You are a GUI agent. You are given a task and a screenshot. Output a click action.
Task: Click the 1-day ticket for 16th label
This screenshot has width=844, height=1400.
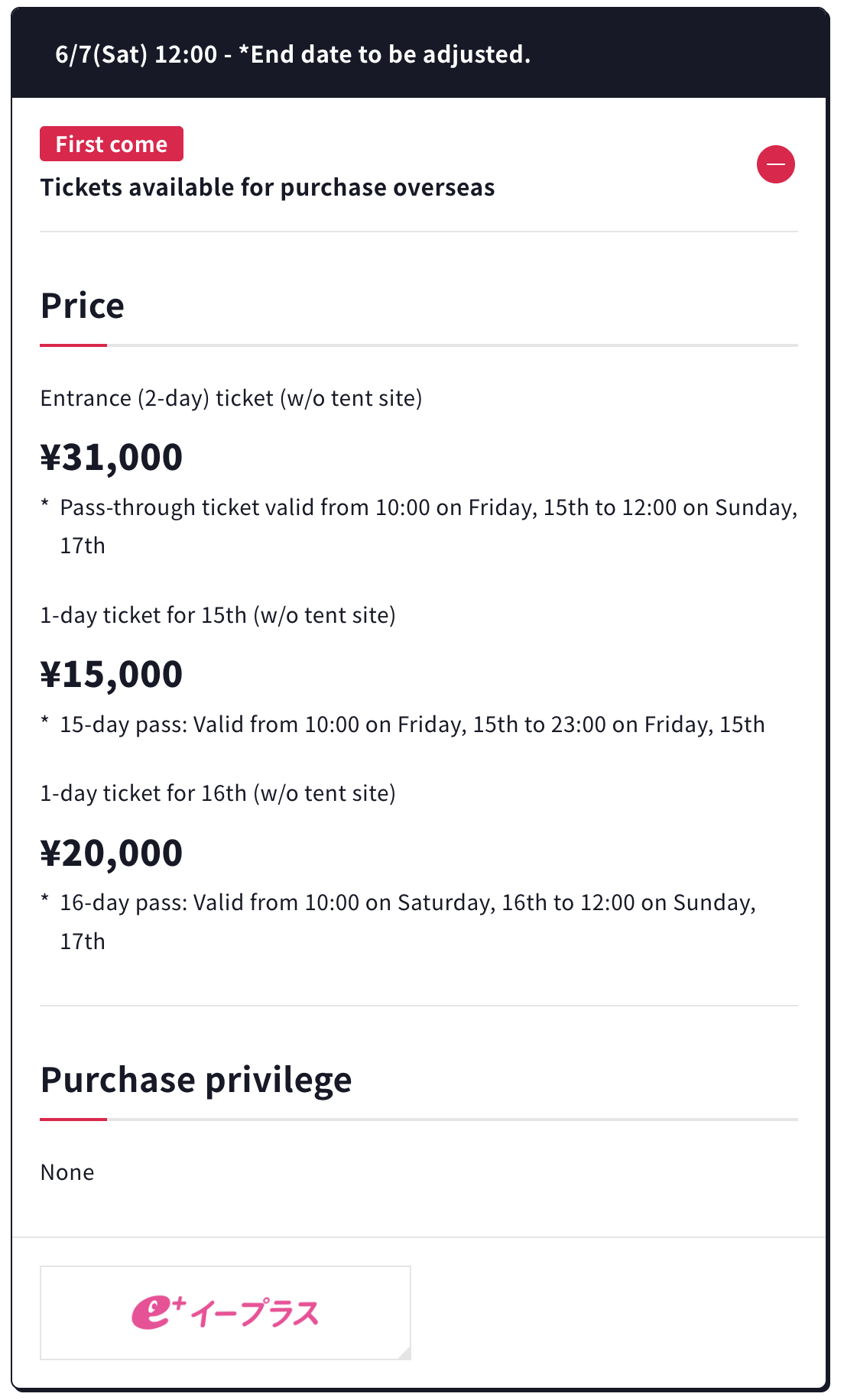(218, 793)
